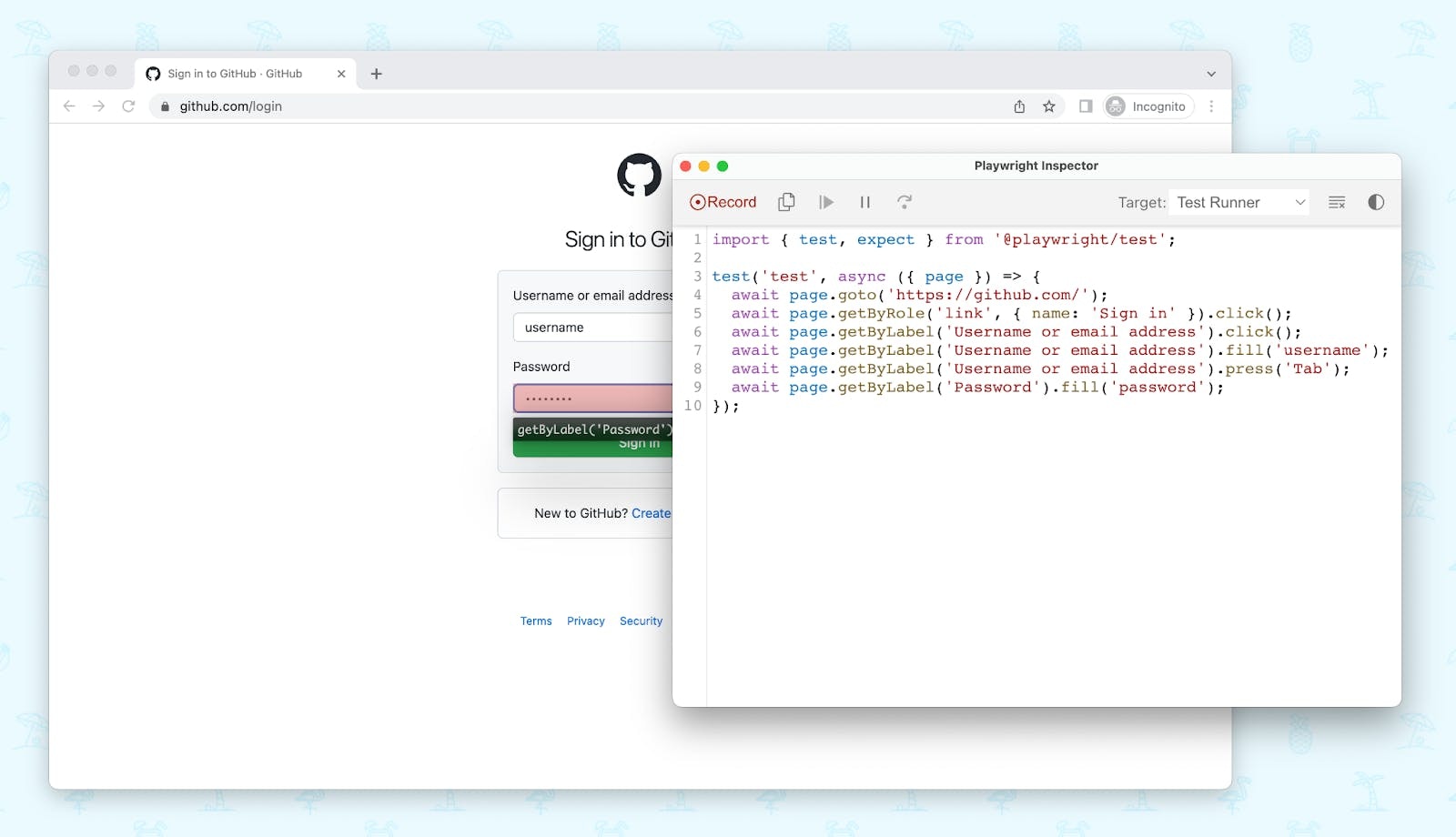Open the Privacy link in the footer
The height and width of the screenshot is (837, 1456).
[585, 620]
